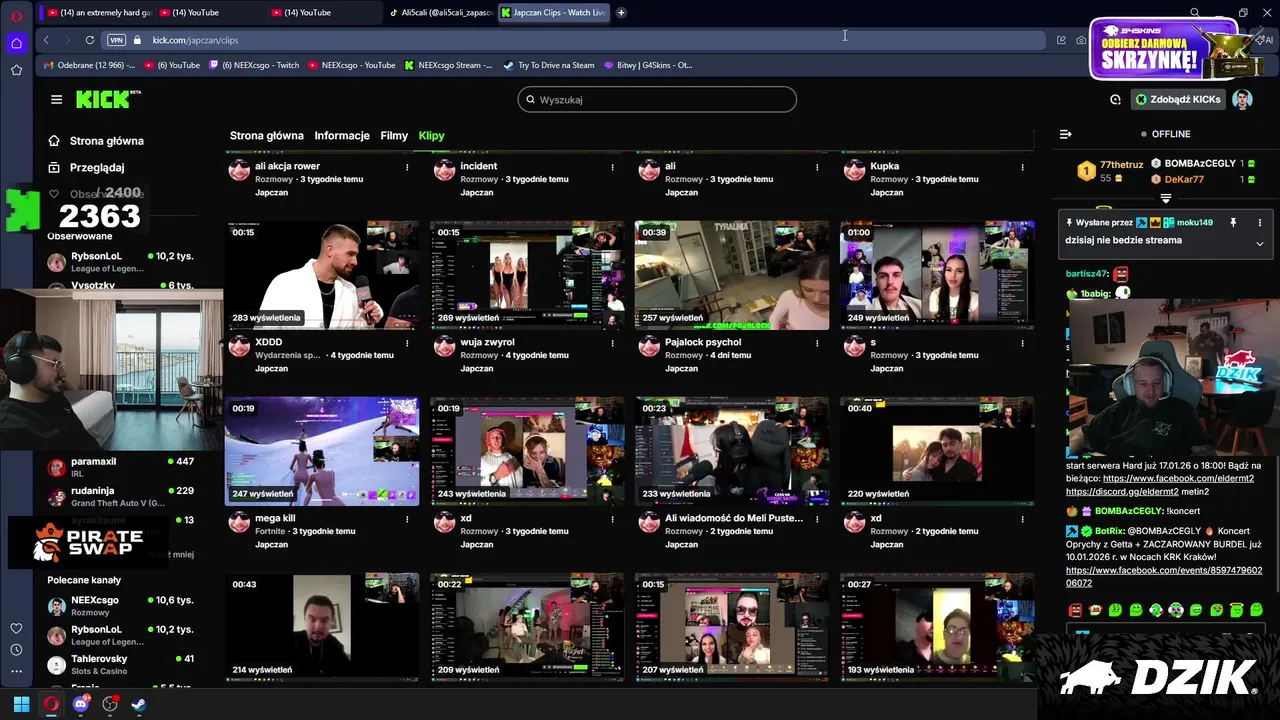Open options menu for clip 'XDDD'
This screenshot has height=720, width=1280.
click(407, 343)
